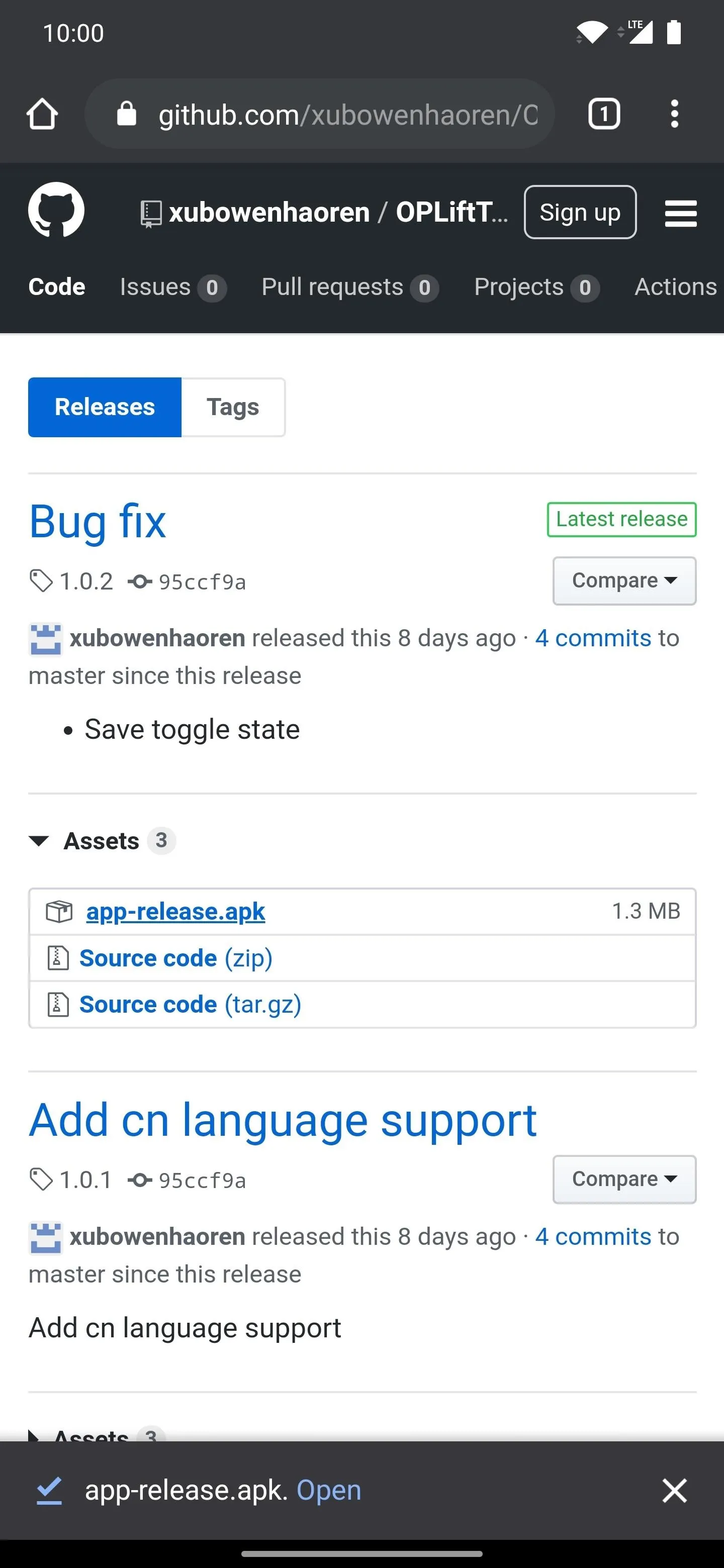Open Compare dropdown for the 1.0.1 release

tap(624, 1179)
